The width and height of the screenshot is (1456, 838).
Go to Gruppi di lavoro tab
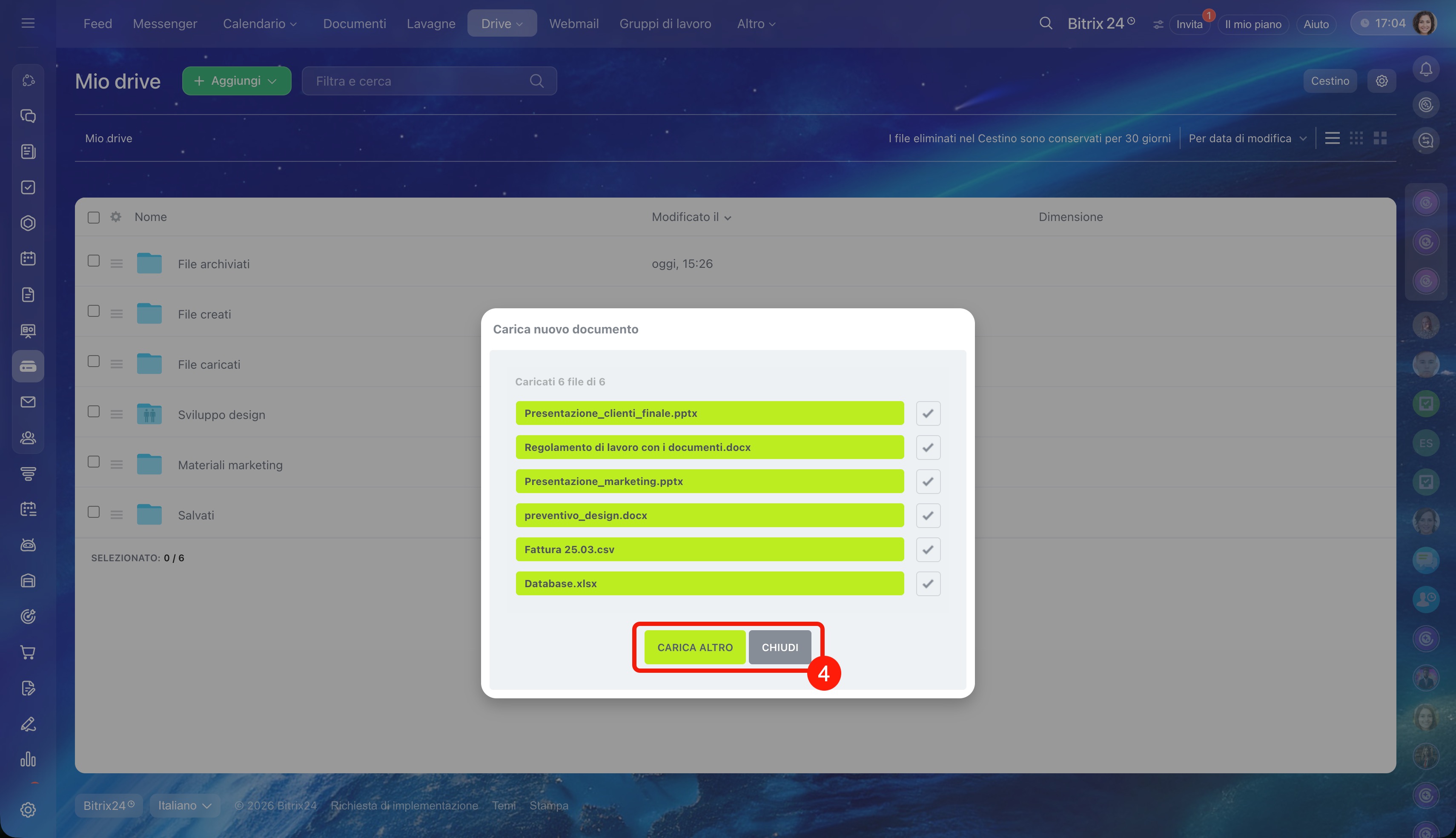665,23
